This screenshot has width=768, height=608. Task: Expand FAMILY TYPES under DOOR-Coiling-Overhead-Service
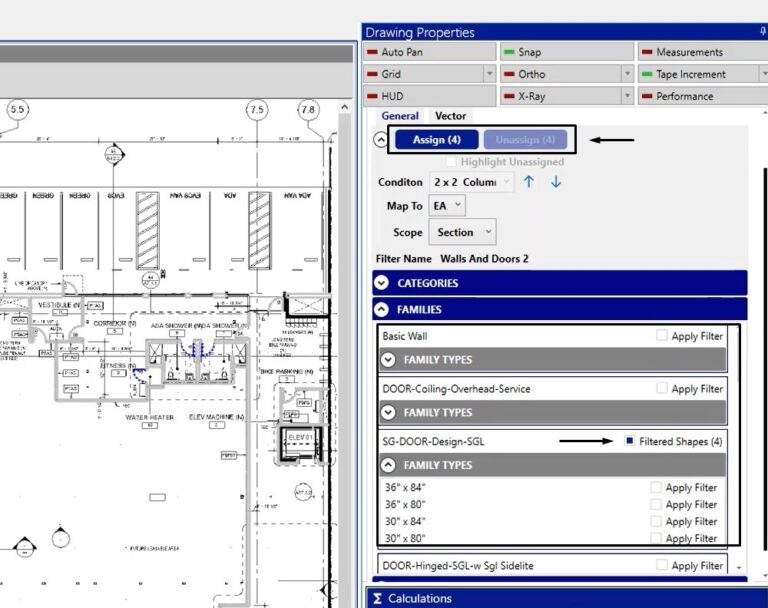388,412
